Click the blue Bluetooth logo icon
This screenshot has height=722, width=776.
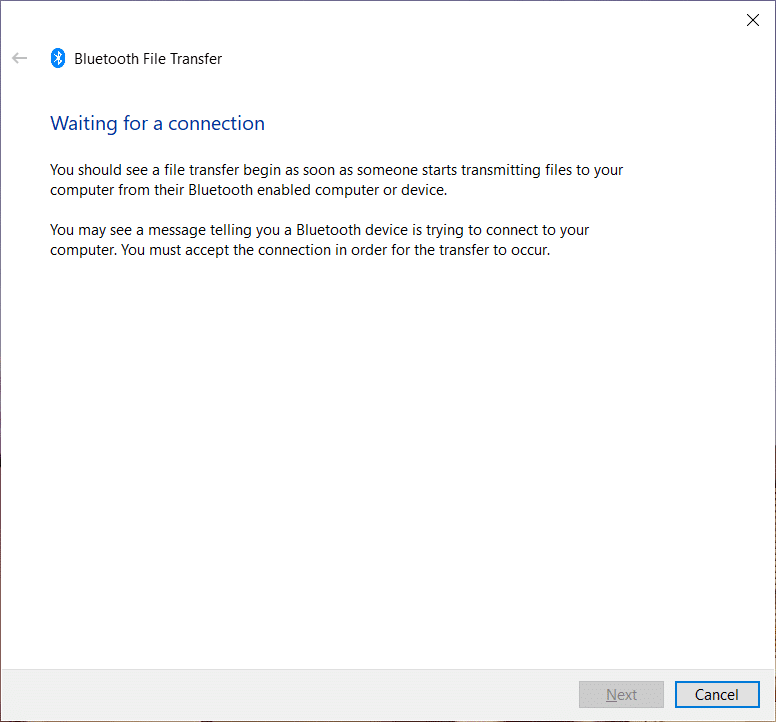coord(58,58)
